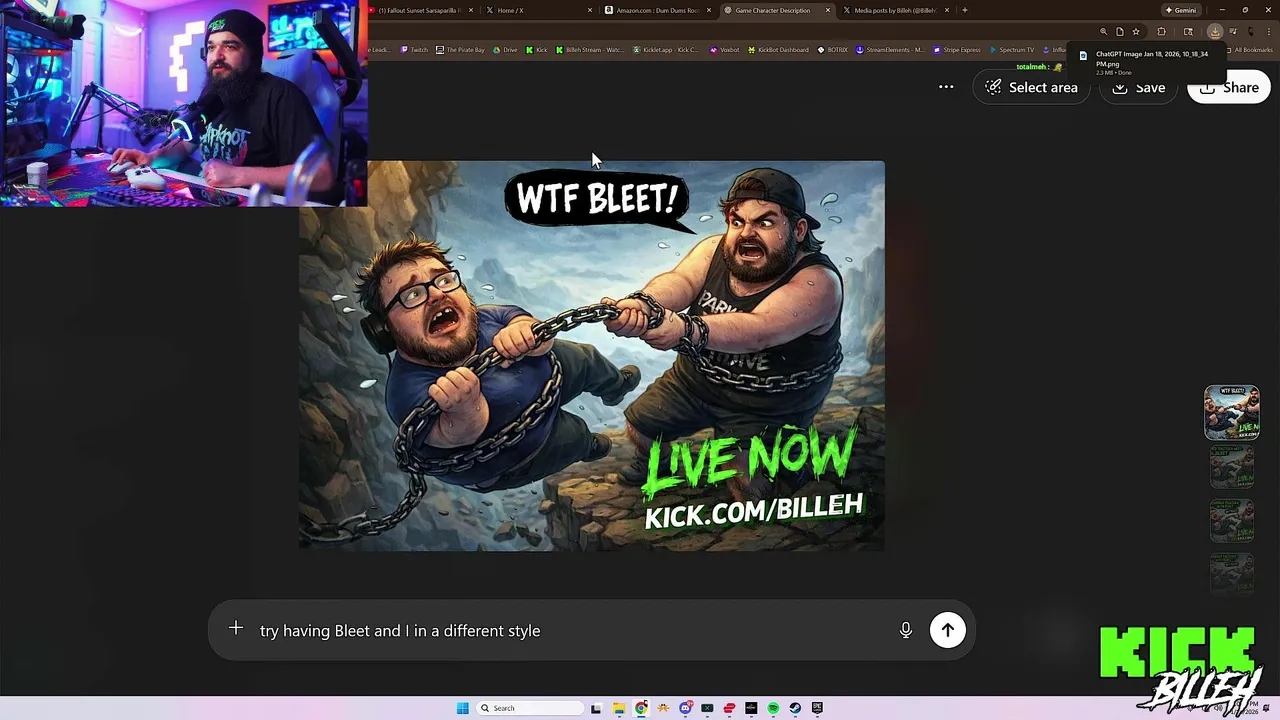Open the BOTRIX bookmark

[x=832, y=50]
